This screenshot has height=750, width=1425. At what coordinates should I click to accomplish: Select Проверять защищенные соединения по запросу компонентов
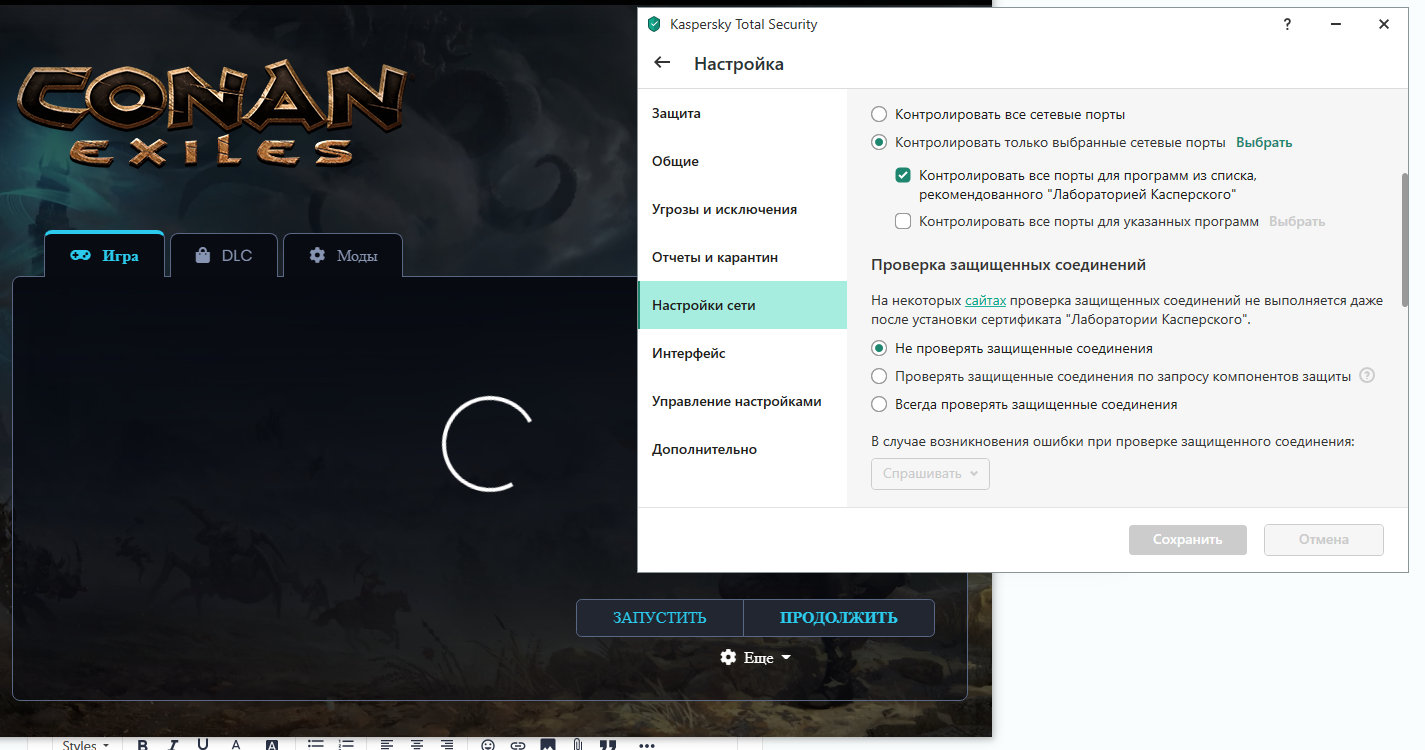coord(879,376)
